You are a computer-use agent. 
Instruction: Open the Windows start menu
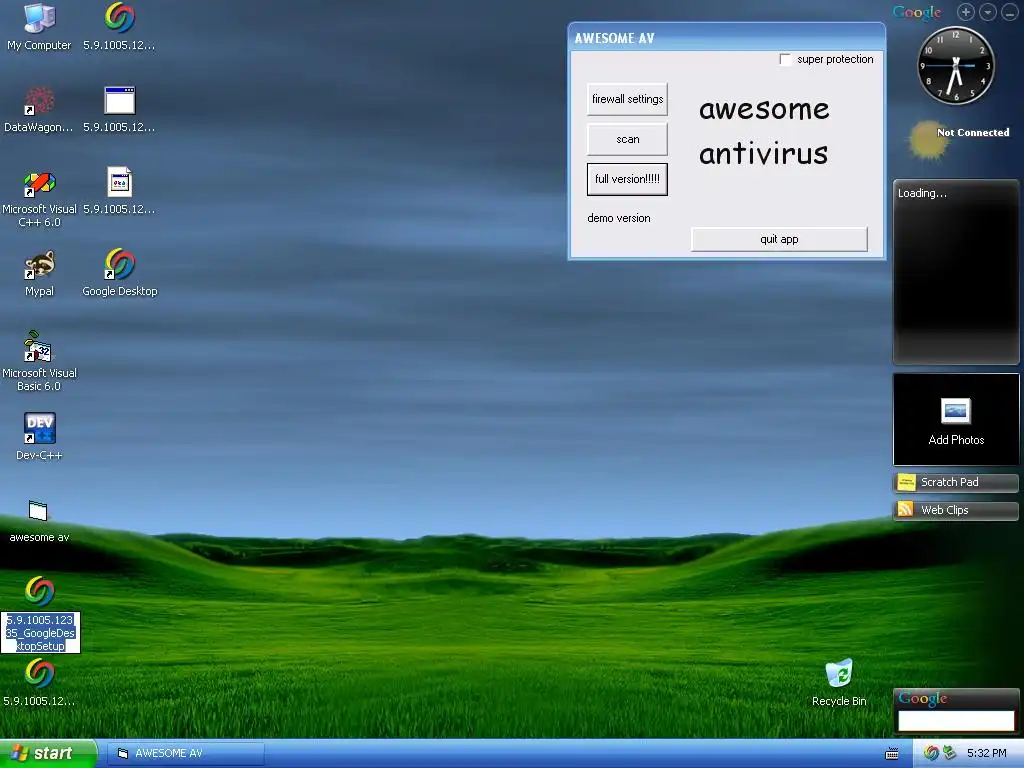pyautogui.click(x=48, y=754)
